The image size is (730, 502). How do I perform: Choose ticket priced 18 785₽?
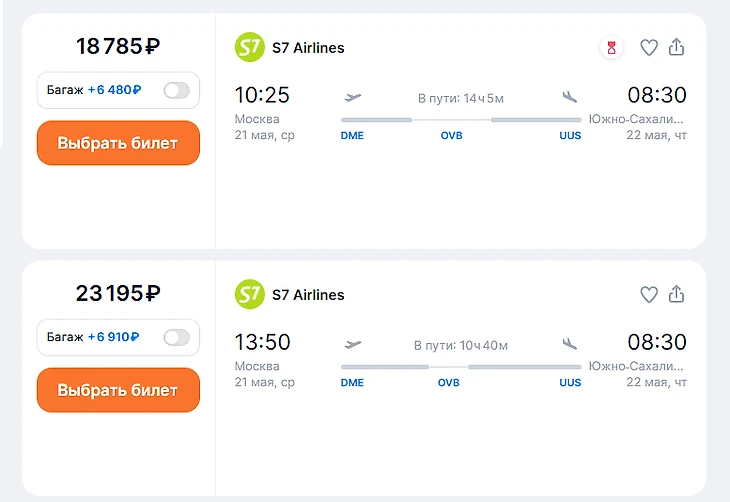118,143
